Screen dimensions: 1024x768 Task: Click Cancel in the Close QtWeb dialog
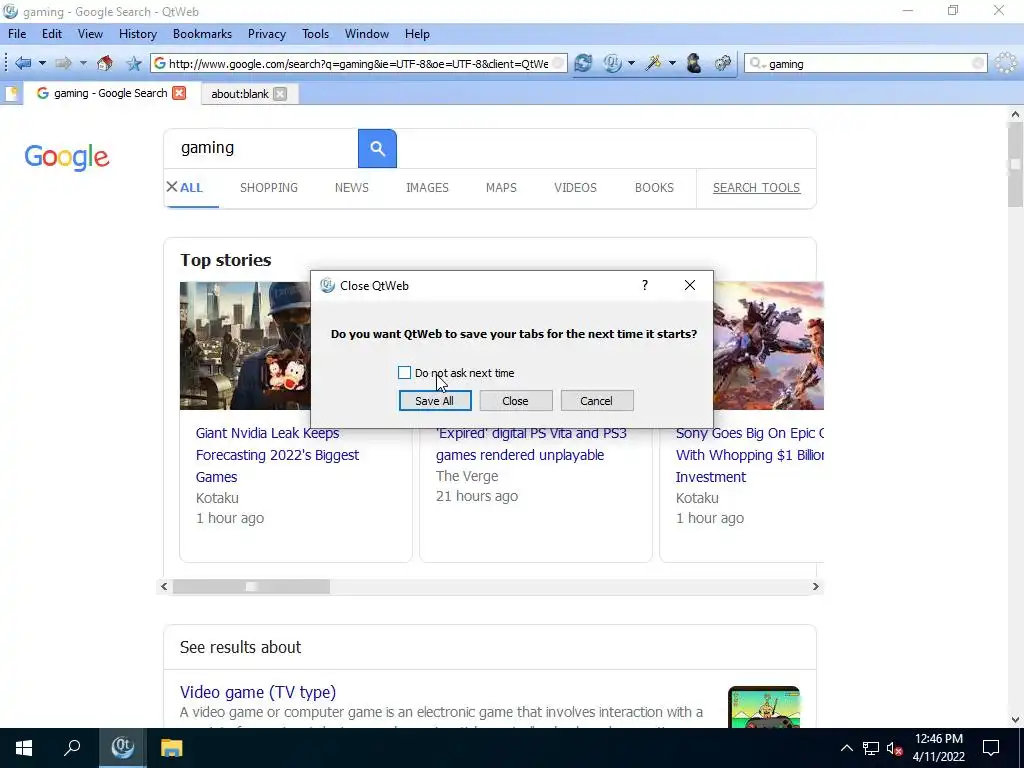597,401
